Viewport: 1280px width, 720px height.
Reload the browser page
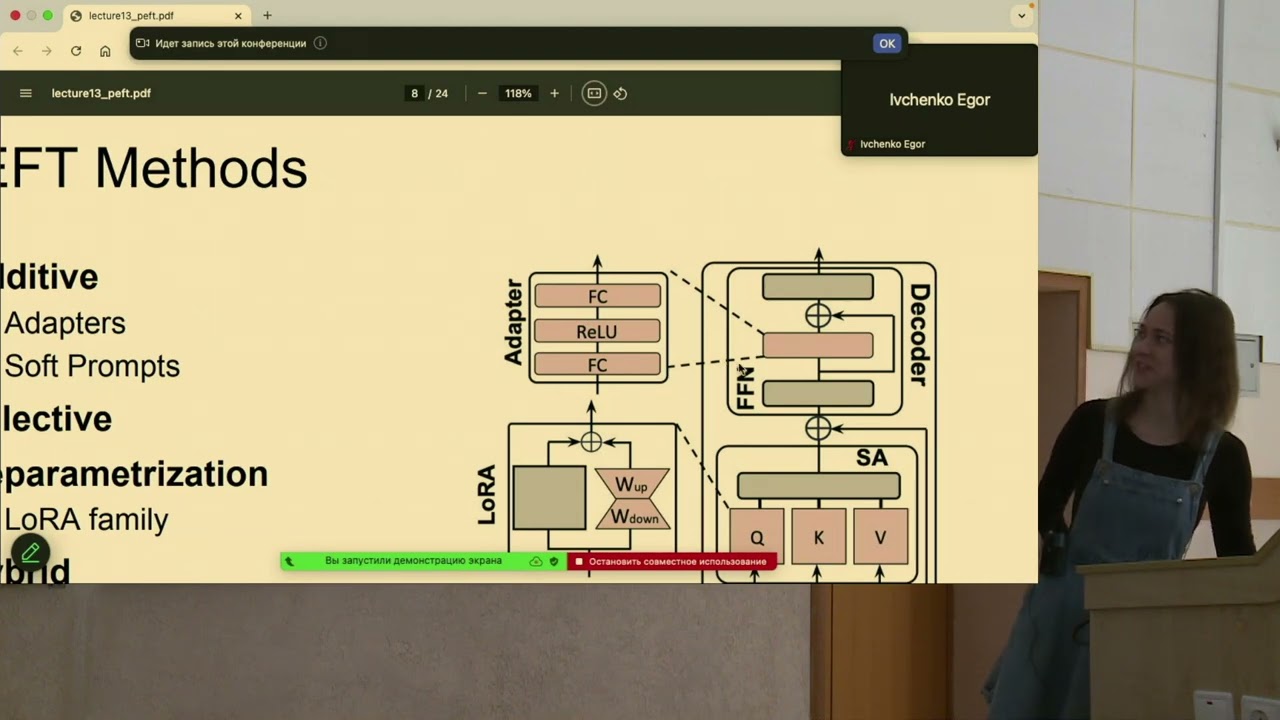[x=75, y=50]
